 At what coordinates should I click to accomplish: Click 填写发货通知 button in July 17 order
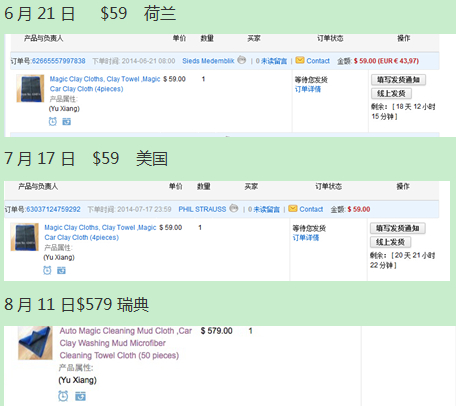coord(397,228)
